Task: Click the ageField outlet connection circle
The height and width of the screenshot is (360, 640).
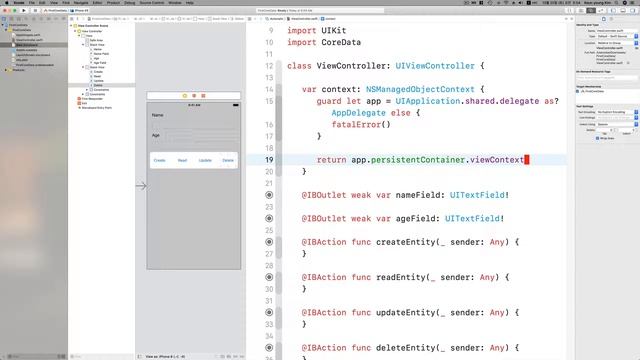Action: click(x=269, y=218)
